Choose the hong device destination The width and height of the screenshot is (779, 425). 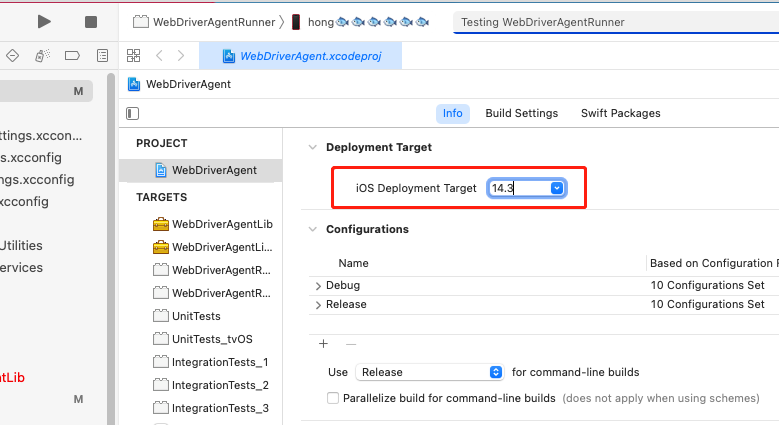[360, 22]
